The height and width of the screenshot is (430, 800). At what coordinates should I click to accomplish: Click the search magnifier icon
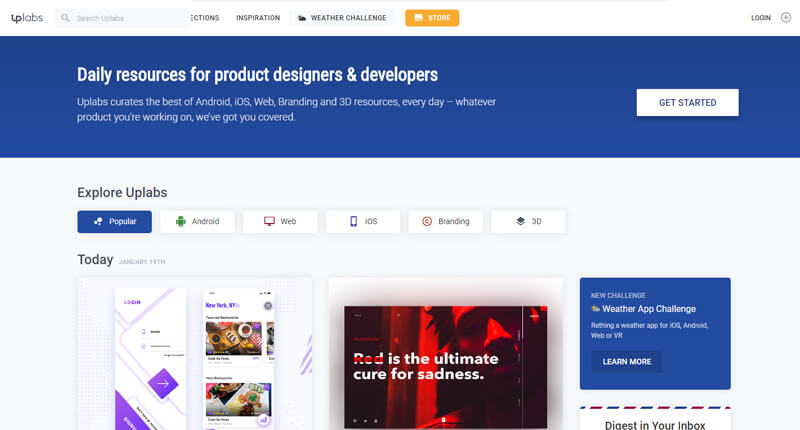point(65,18)
